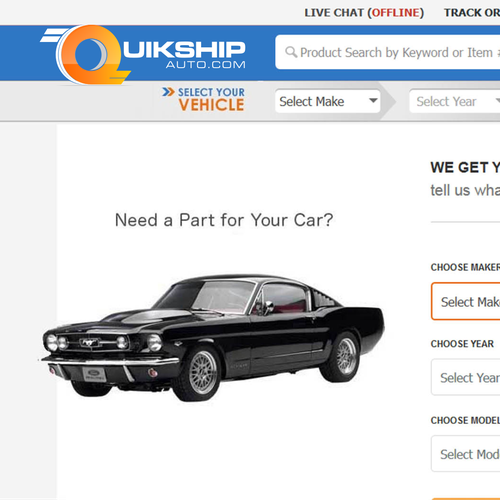Open the Track Order link
Image resolution: width=500 pixels, height=500 pixels.
(472, 13)
